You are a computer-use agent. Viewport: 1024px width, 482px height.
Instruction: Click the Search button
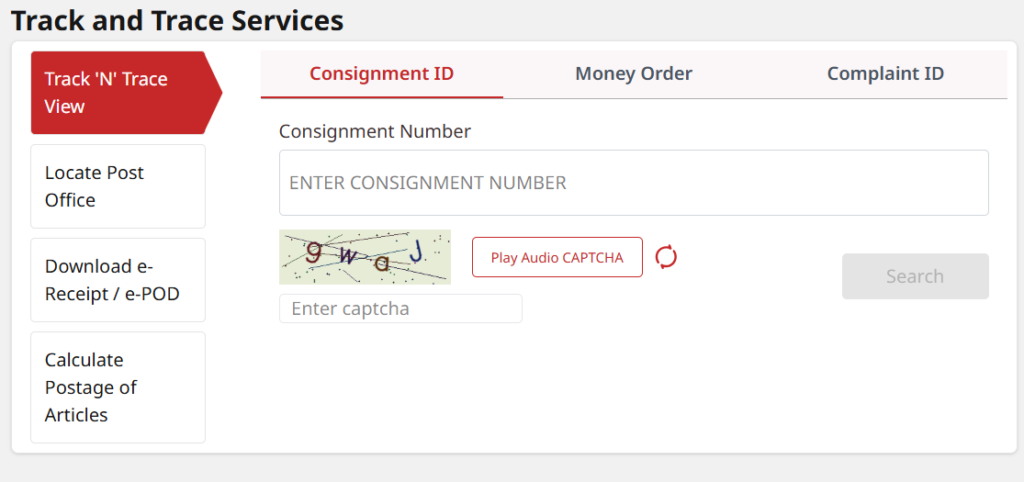[x=915, y=276]
